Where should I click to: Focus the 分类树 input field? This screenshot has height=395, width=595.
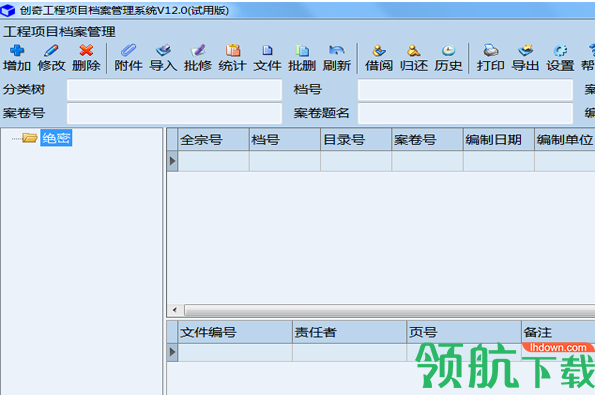click(175, 90)
